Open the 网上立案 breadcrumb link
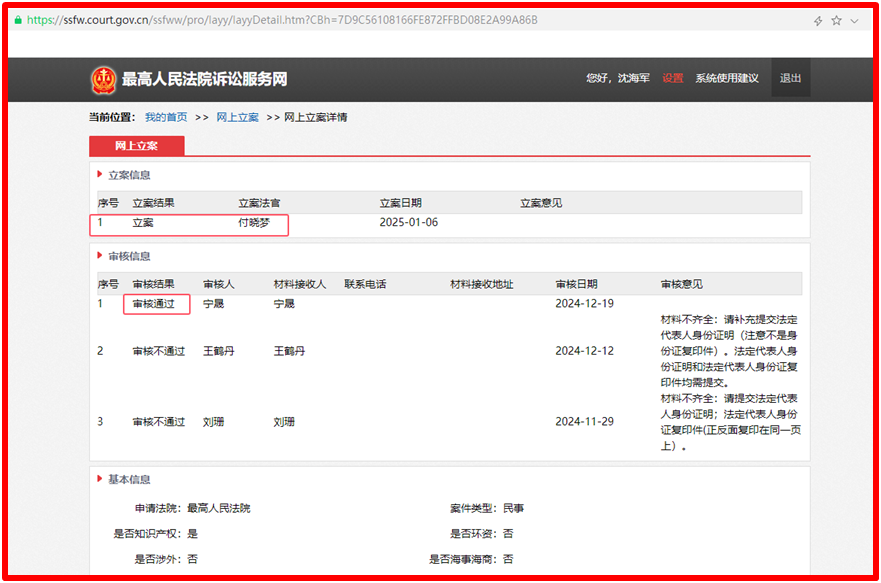Screen dimensions: 881x583 [238, 117]
